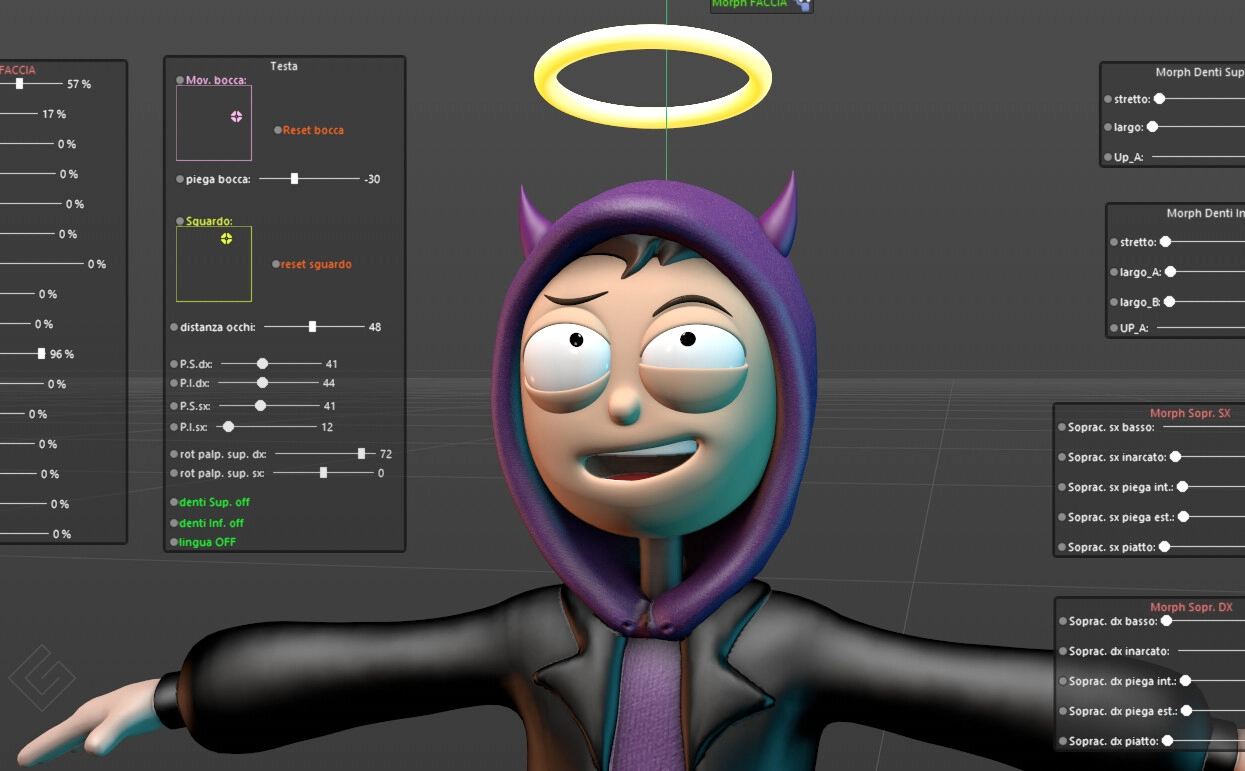Image resolution: width=1245 pixels, height=771 pixels.
Task: Click the FACCIA slider handle at 96 %
Action: point(41,354)
